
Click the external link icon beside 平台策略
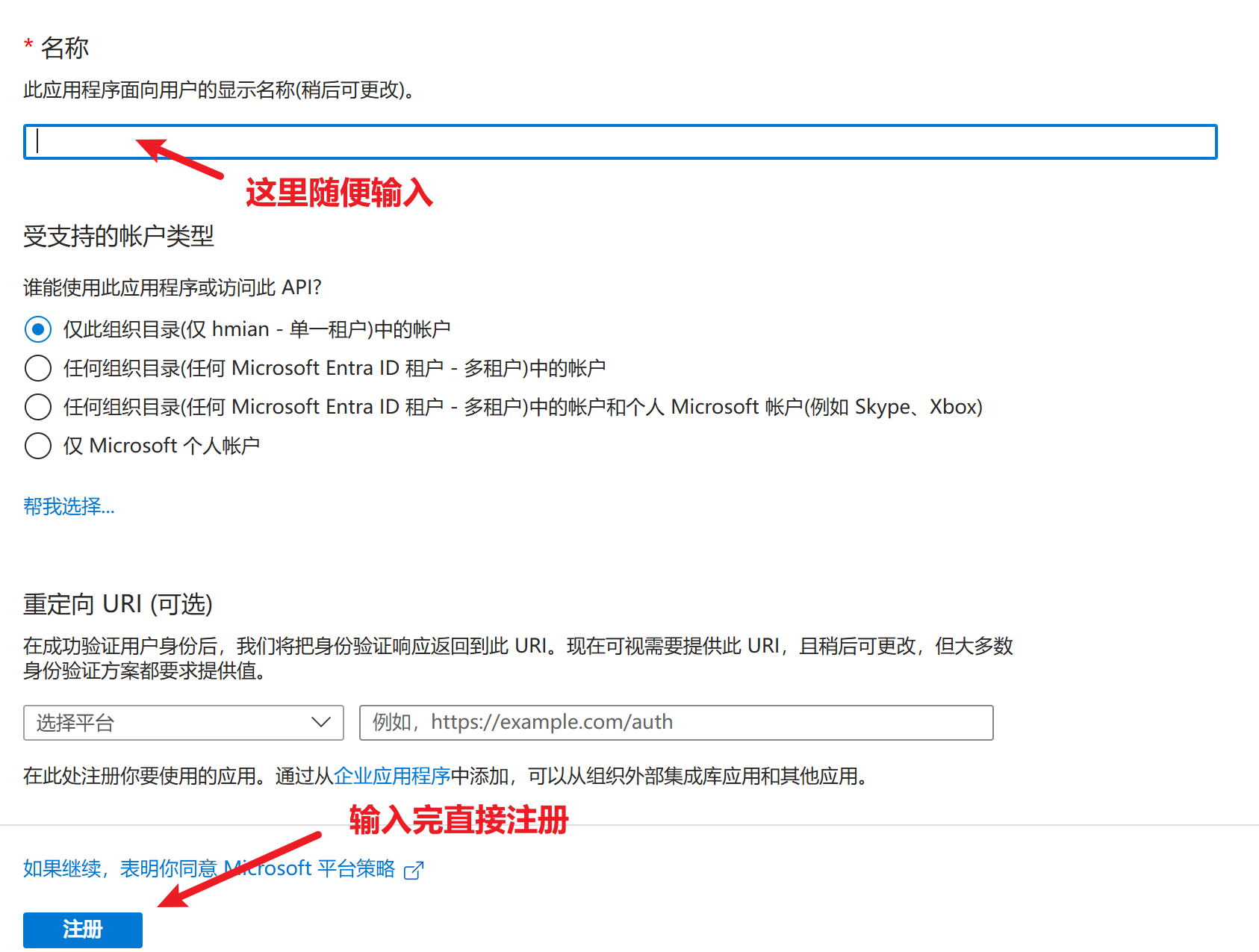[x=414, y=871]
